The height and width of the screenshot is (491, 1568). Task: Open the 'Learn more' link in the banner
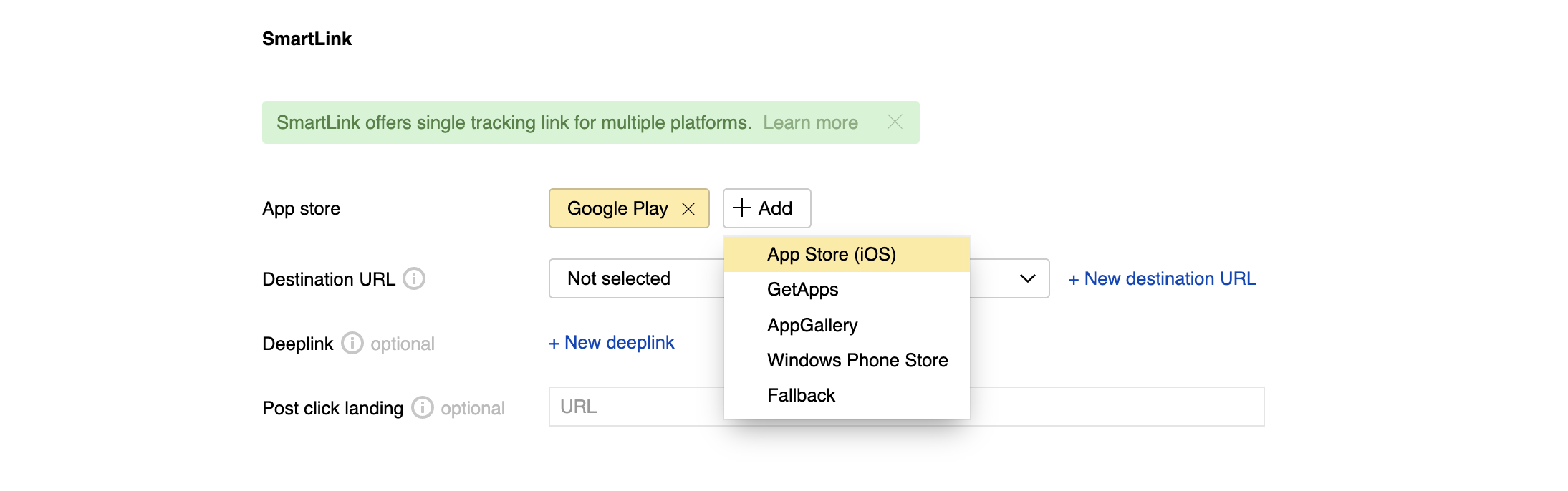tap(810, 123)
